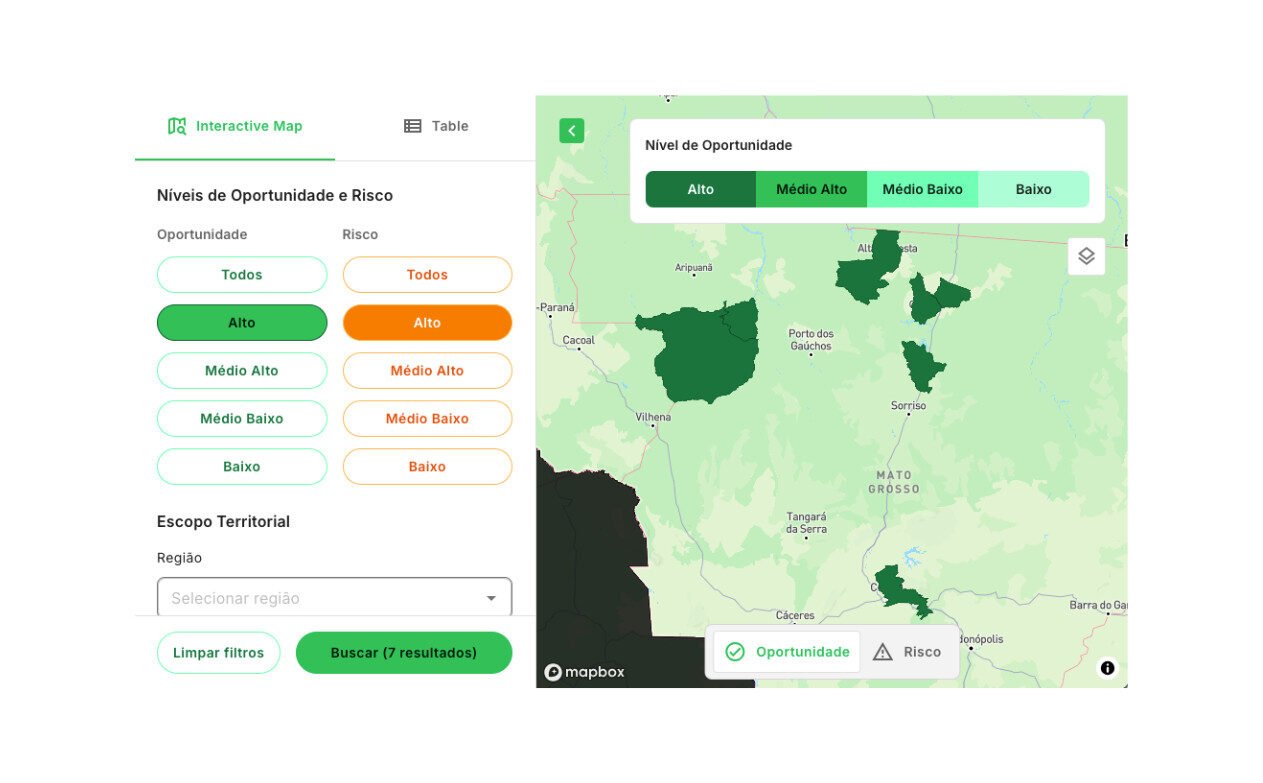Switch to the Table tab
The height and width of the screenshot is (783, 1263).
tap(436, 126)
